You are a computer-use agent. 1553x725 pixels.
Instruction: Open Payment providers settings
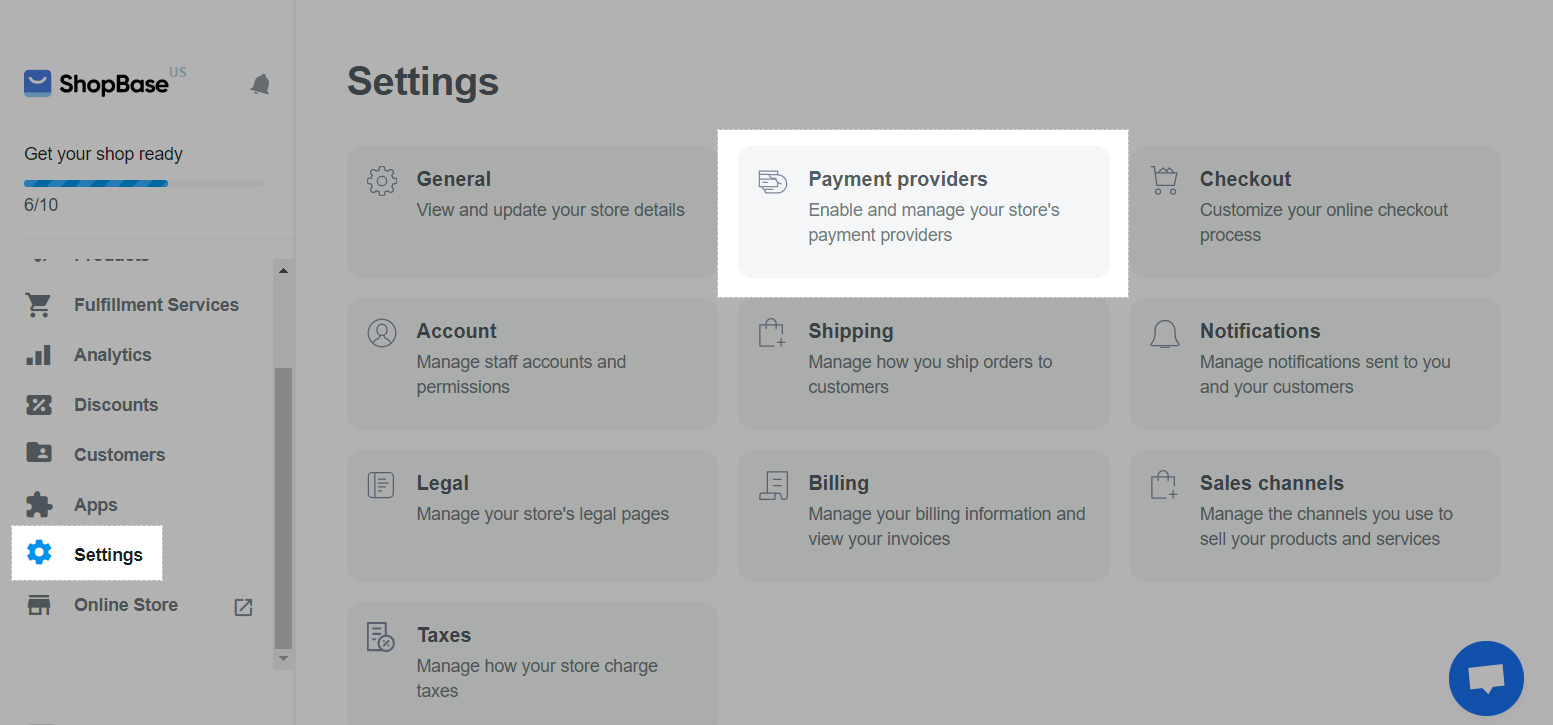pos(923,211)
